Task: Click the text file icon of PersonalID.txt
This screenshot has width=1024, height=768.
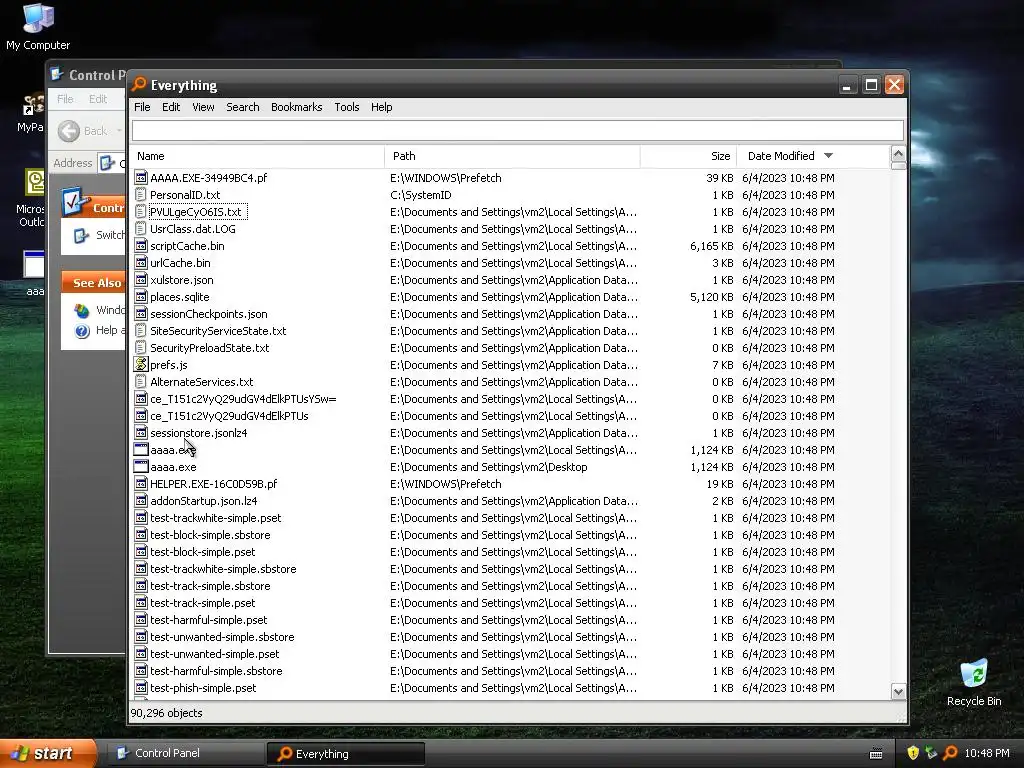Action: click(140, 195)
